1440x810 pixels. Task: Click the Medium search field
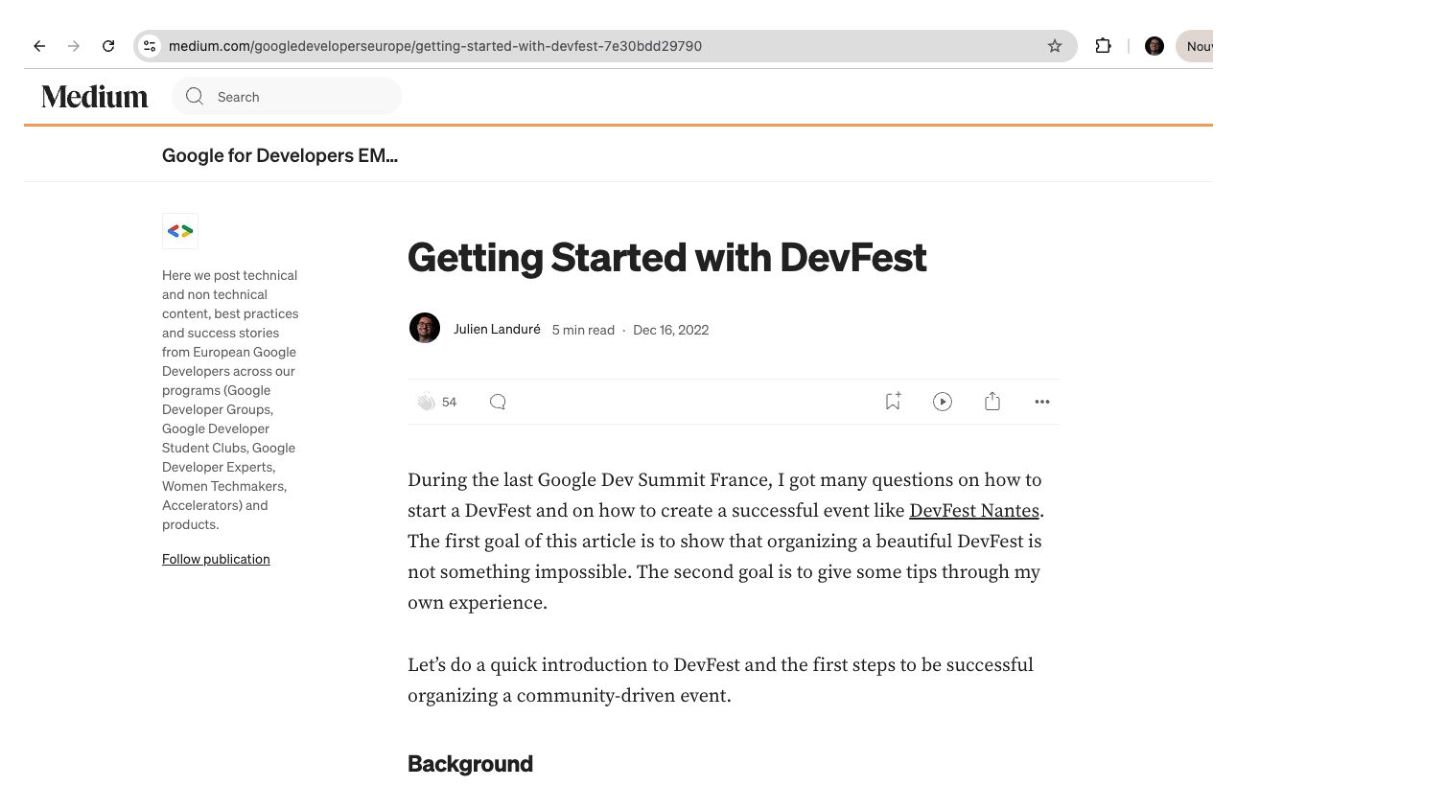click(x=287, y=96)
